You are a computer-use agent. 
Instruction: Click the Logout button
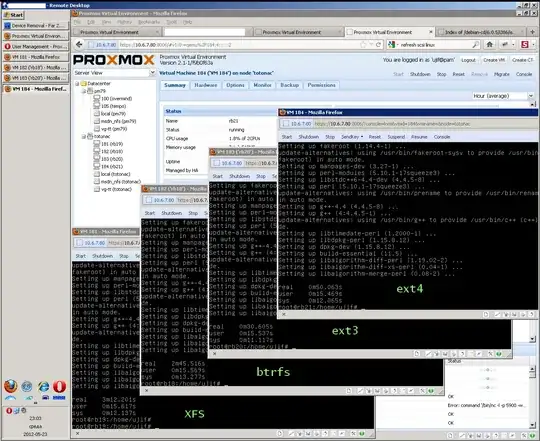tap(468, 60)
